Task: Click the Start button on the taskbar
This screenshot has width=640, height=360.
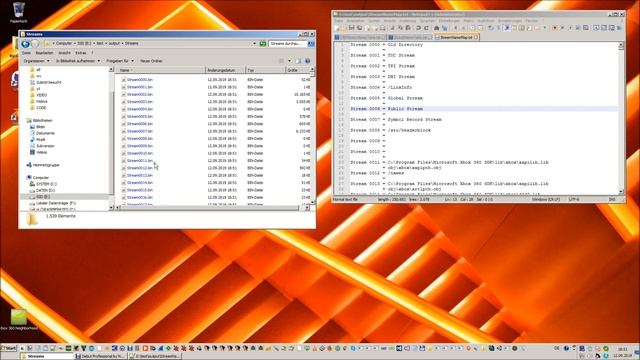Action: click(9, 348)
